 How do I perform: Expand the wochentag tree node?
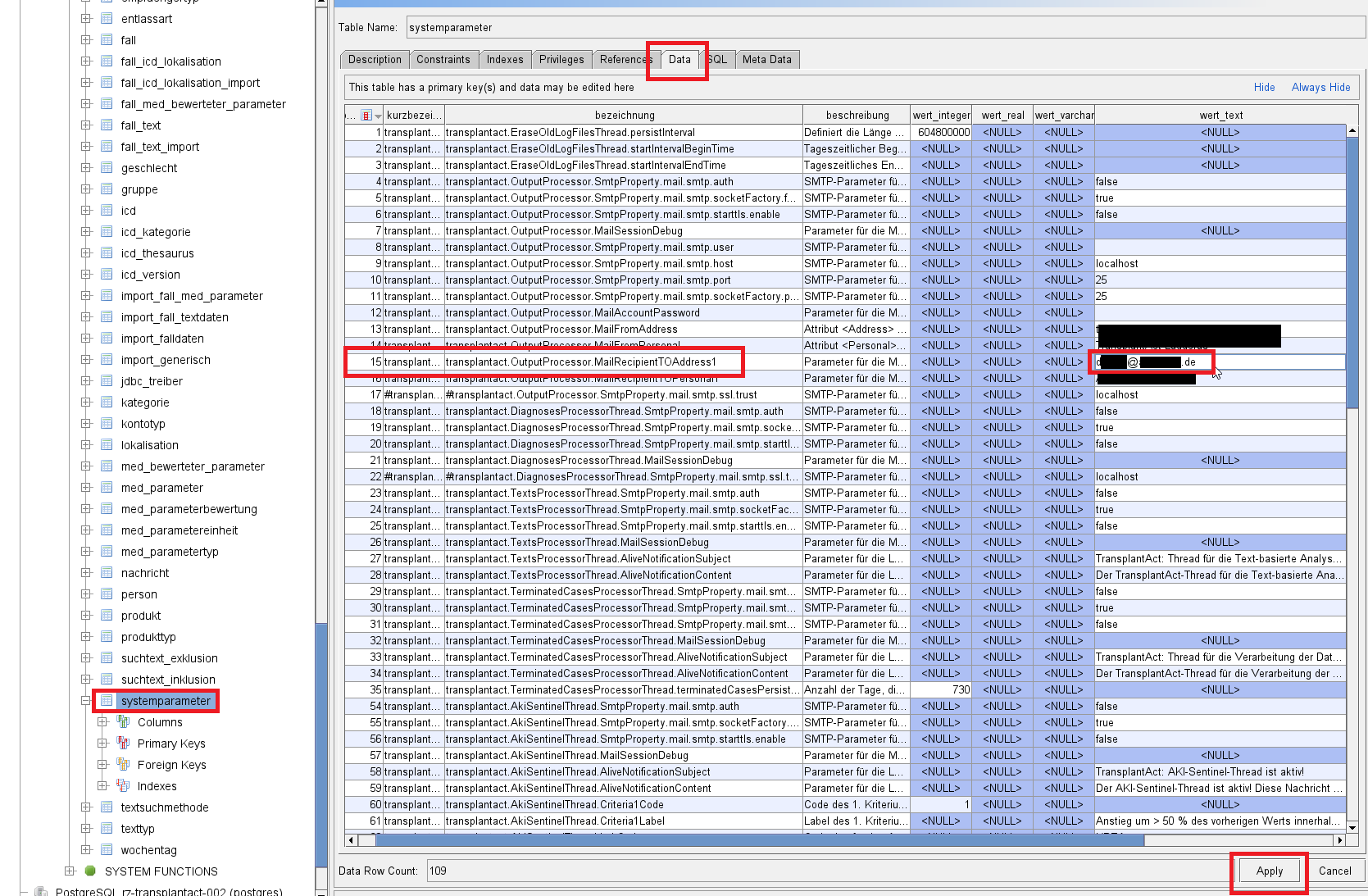(x=86, y=850)
